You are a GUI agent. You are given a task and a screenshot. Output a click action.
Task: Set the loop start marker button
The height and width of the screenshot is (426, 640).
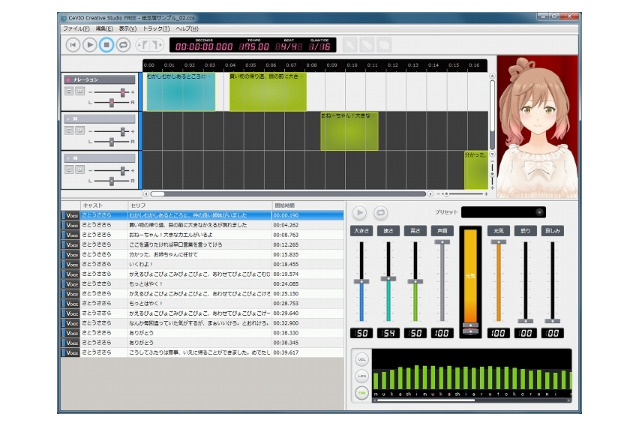(x=143, y=45)
